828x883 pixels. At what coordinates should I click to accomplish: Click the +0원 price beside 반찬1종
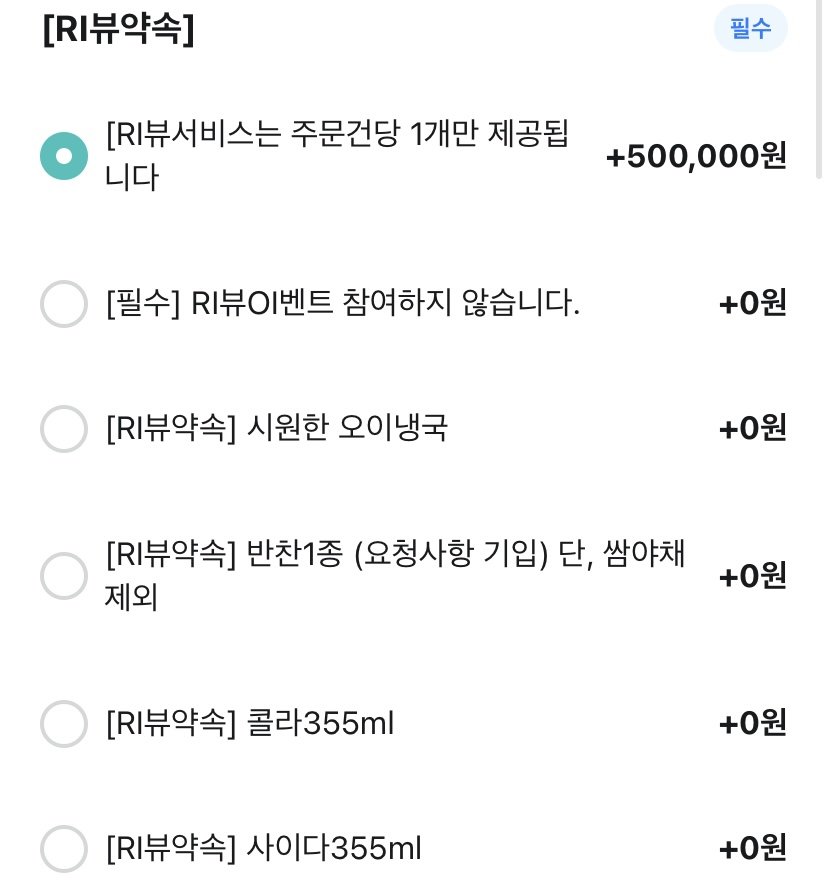pyautogui.click(x=752, y=576)
